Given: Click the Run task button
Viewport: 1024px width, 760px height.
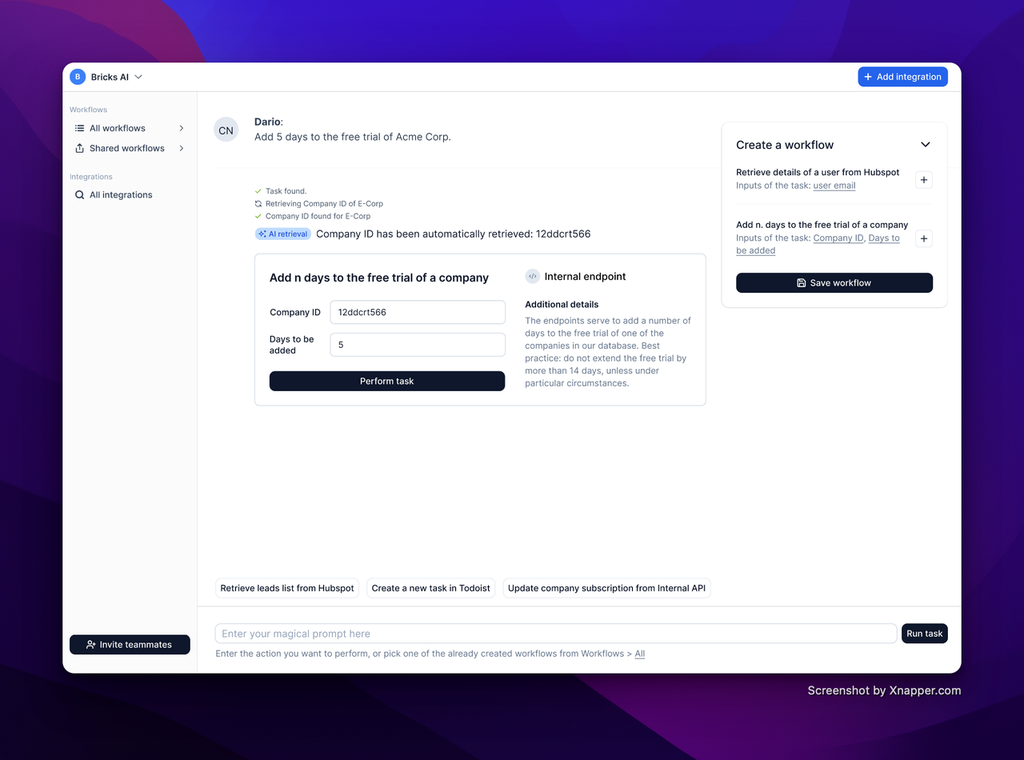Looking at the screenshot, I should [924, 633].
